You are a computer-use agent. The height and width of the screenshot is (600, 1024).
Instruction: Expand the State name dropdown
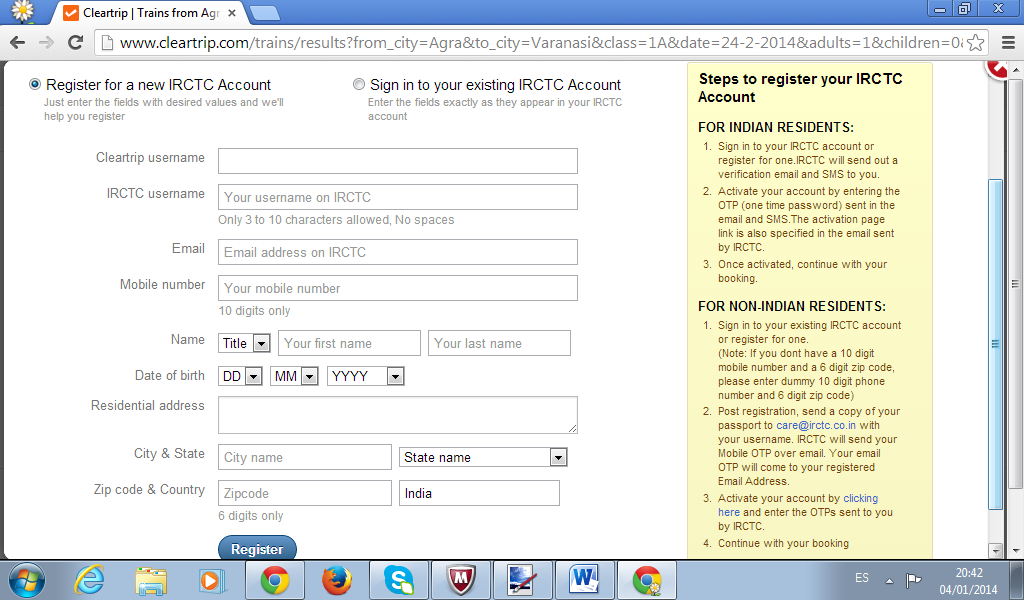tap(483, 457)
